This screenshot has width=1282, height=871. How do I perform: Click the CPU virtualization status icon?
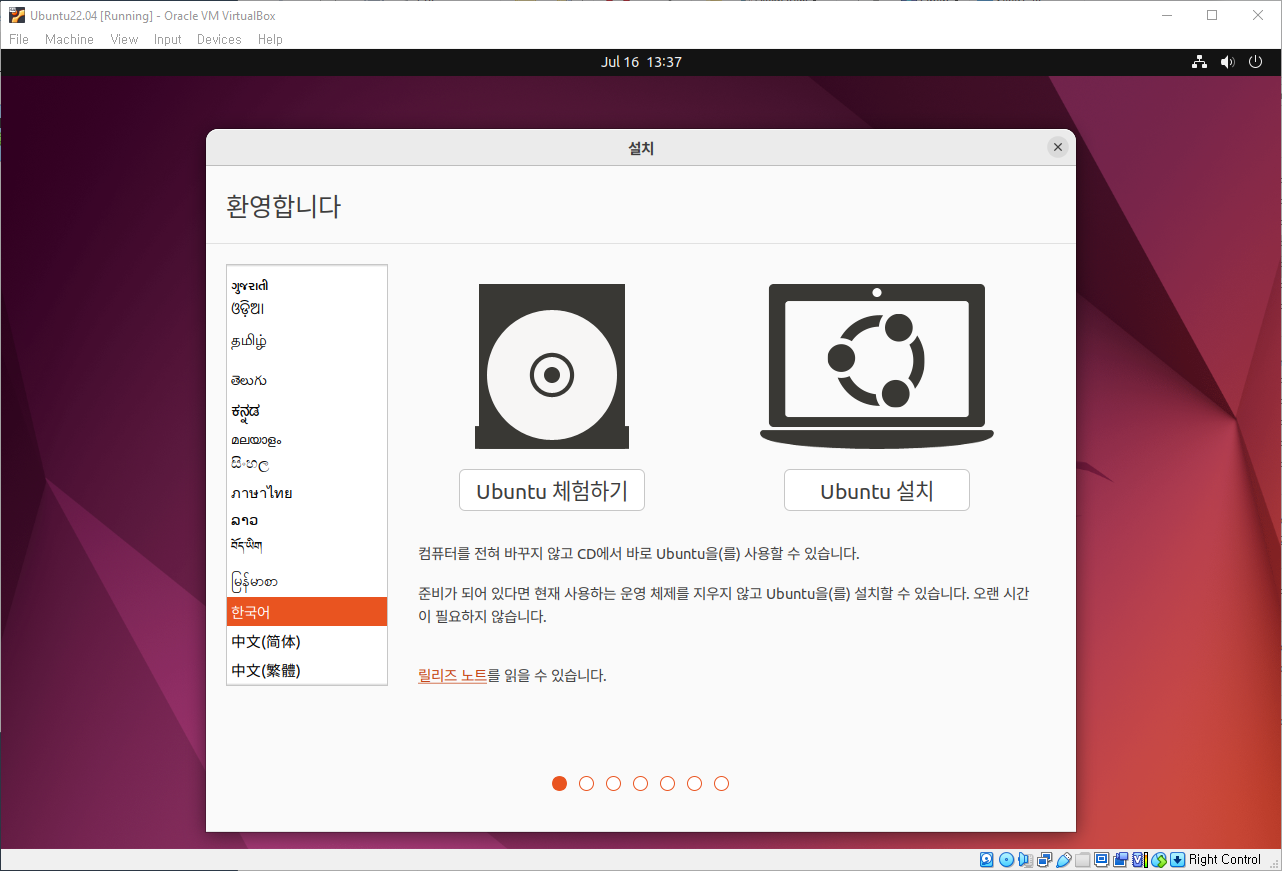point(1140,859)
